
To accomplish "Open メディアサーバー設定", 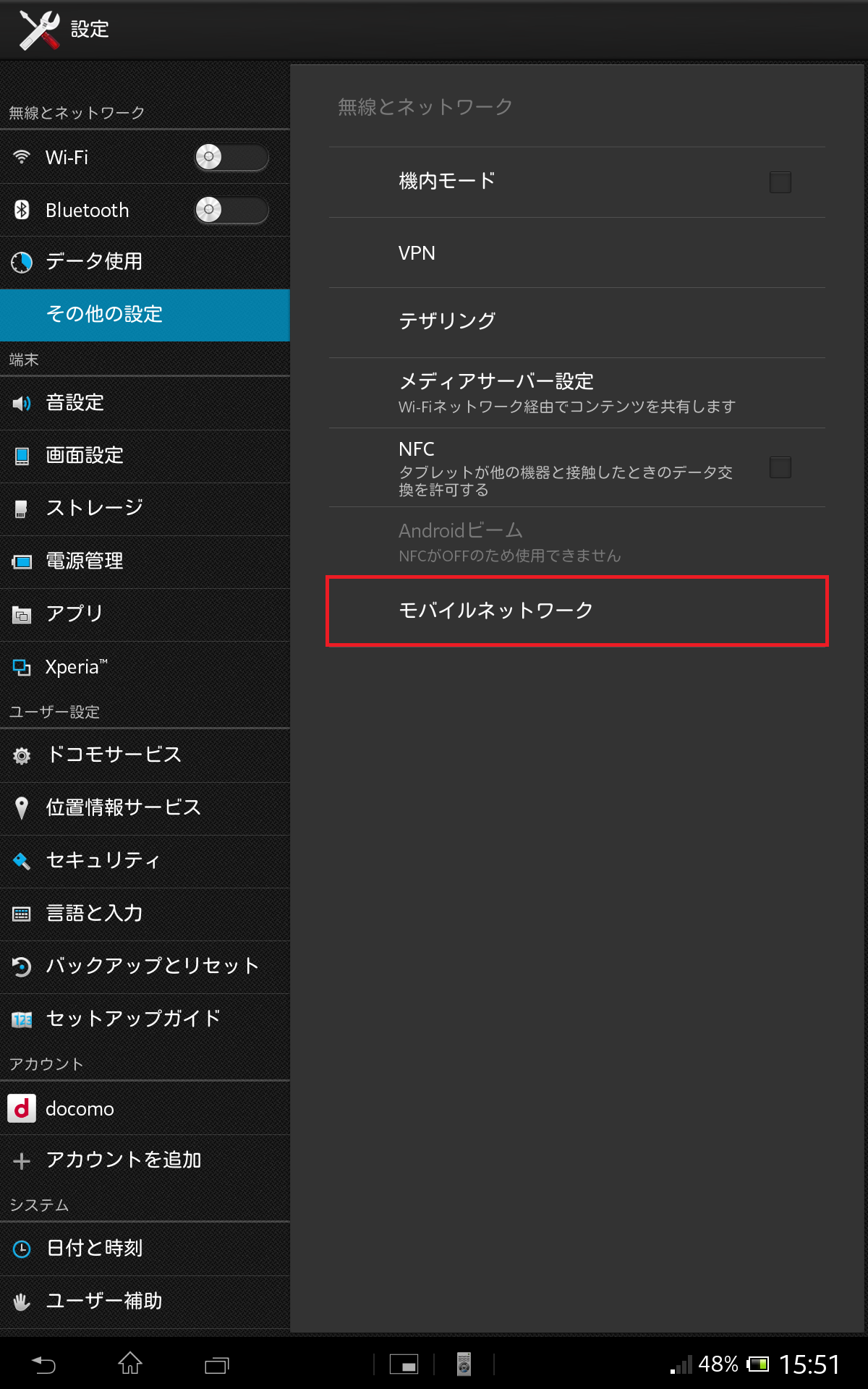I will [577, 393].
